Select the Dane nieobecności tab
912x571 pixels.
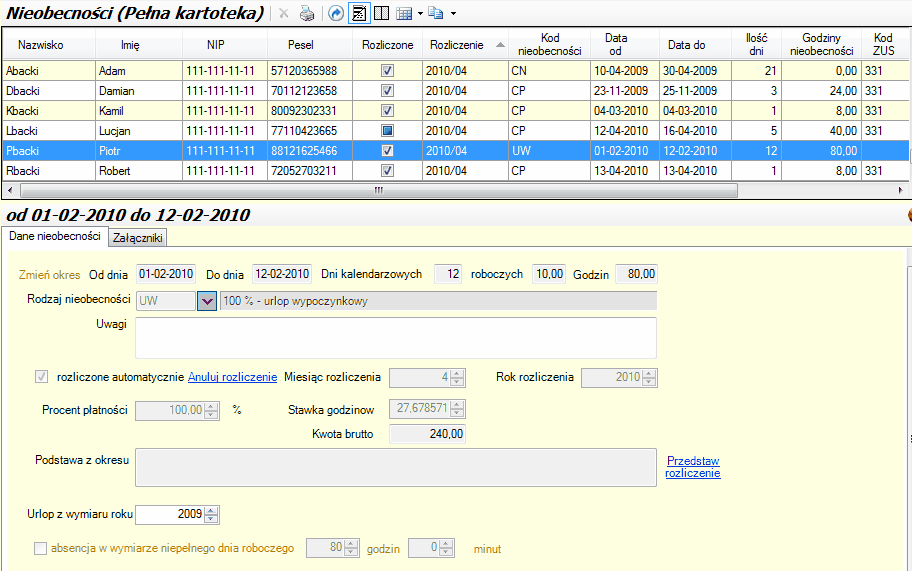pyautogui.click(x=54, y=236)
